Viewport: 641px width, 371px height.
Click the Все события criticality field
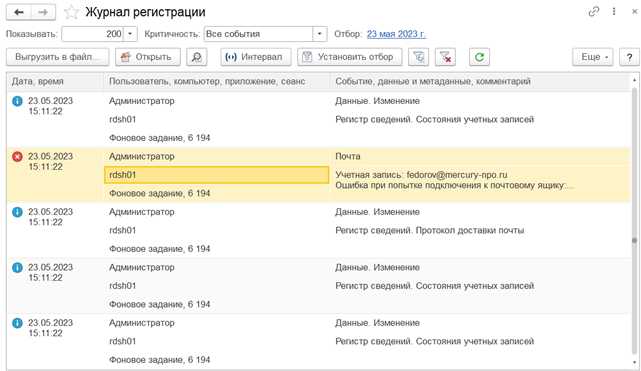pyautogui.click(x=258, y=34)
